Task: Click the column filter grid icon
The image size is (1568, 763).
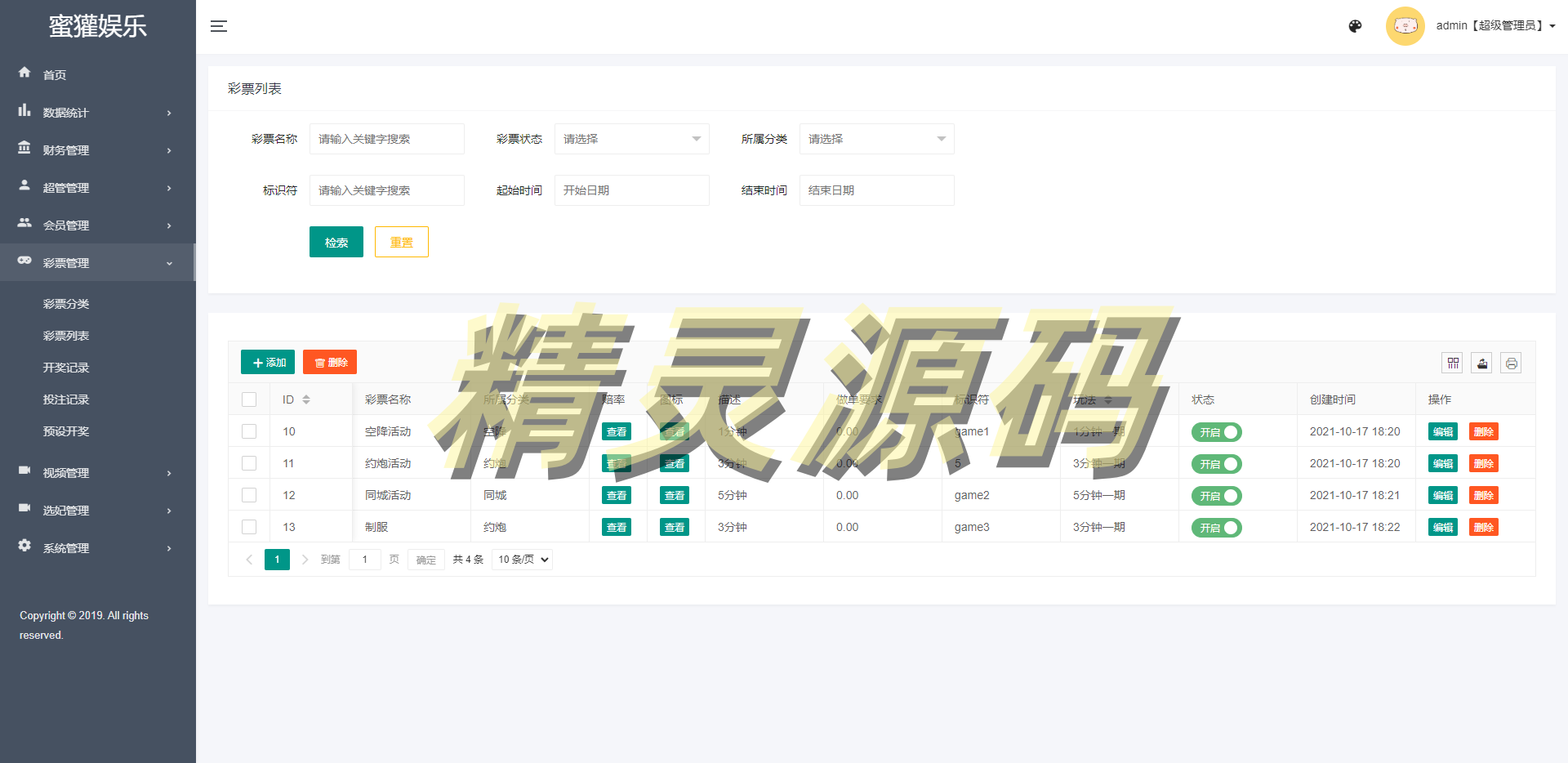Action: [x=1453, y=364]
